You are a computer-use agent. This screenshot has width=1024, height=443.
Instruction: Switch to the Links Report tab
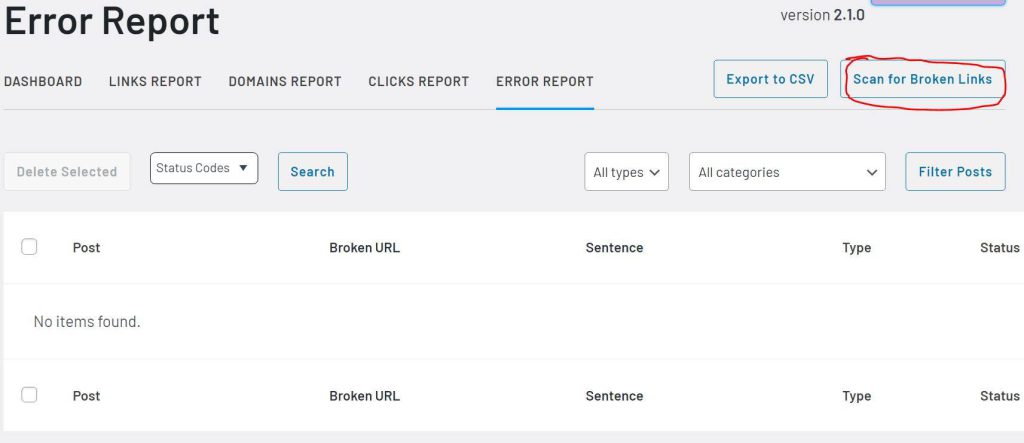pyautogui.click(x=155, y=81)
